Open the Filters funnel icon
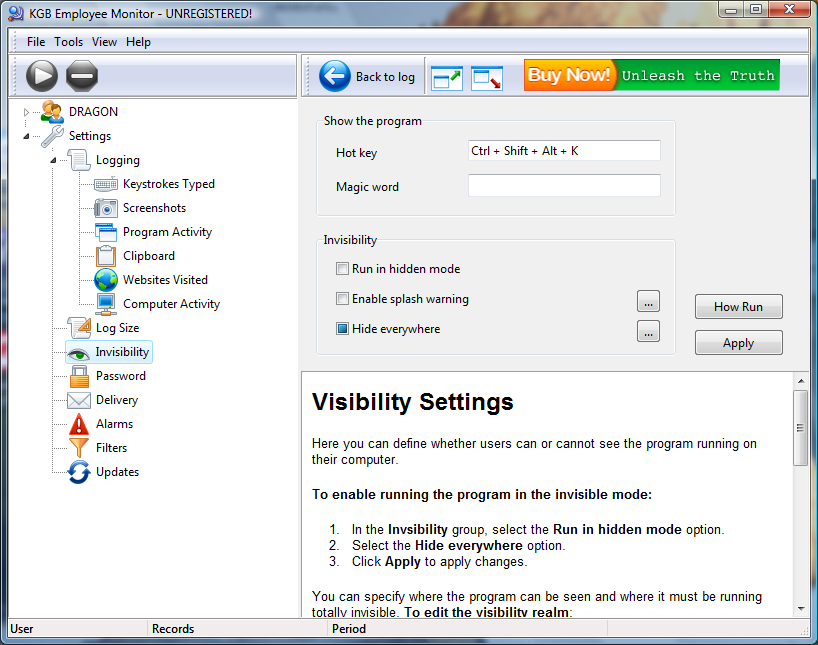The width and height of the screenshot is (818, 645). (79, 448)
